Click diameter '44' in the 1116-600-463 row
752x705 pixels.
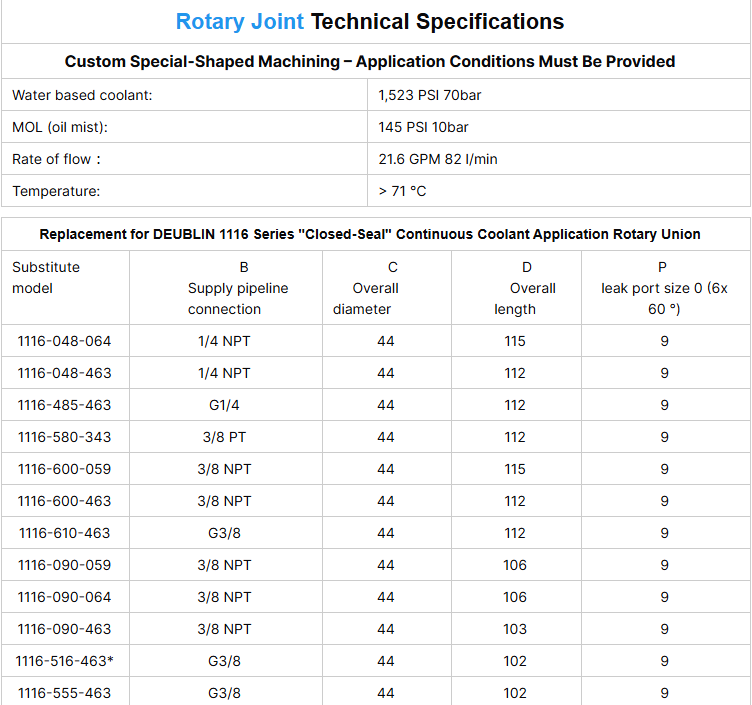click(386, 501)
